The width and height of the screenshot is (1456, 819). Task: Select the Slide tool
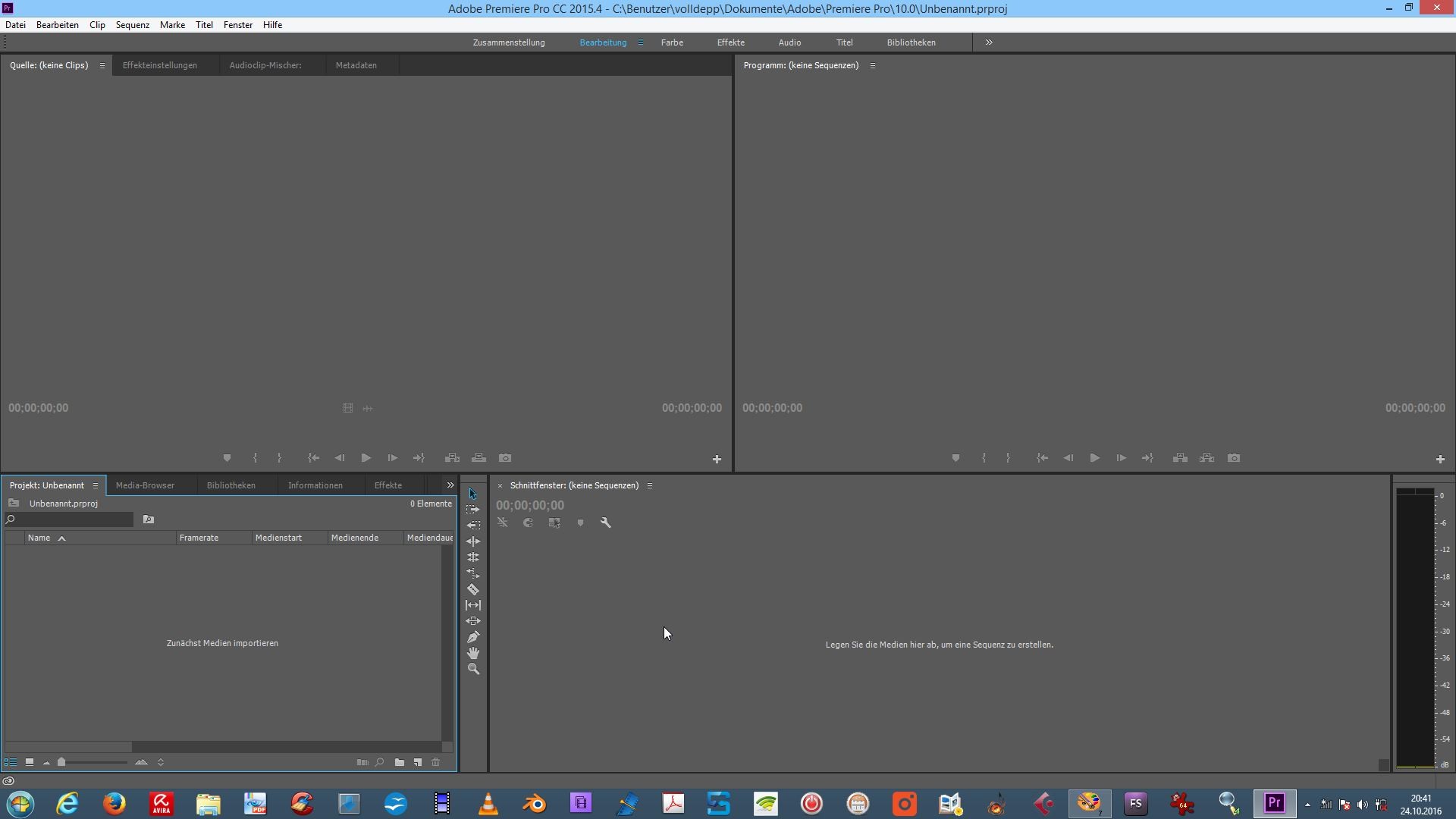click(x=473, y=621)
